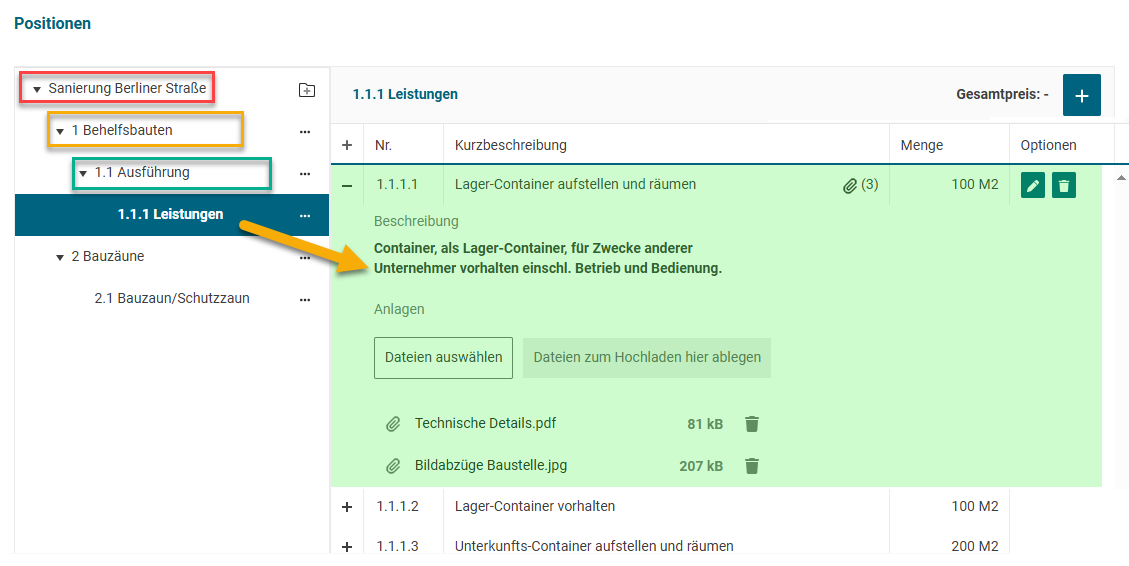Screen dimensions: 1129x566
Task: Click the paperclip attachment count icon in row 1.1.1.1
Action: 850,185
